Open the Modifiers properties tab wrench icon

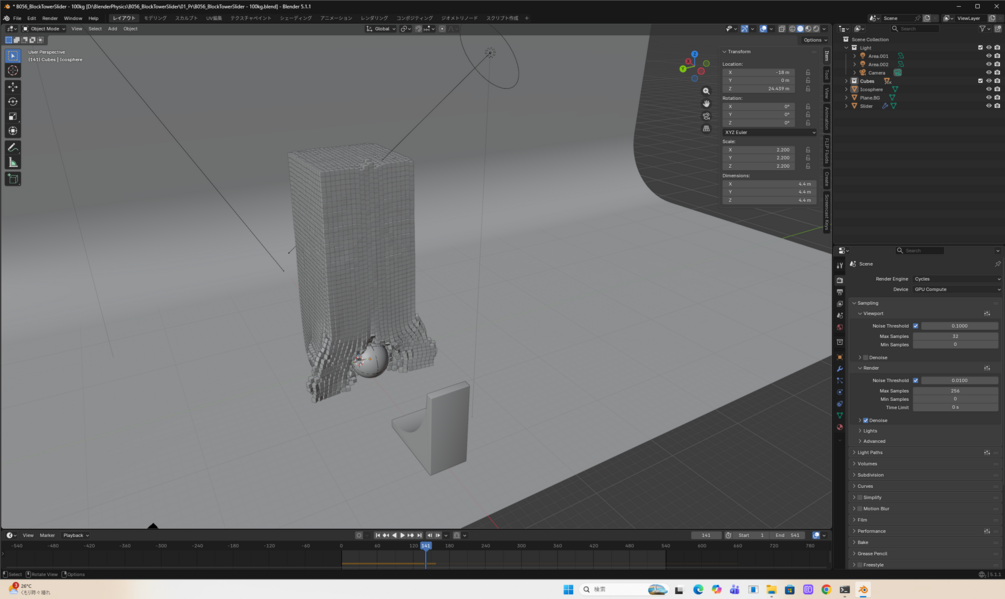840,369
